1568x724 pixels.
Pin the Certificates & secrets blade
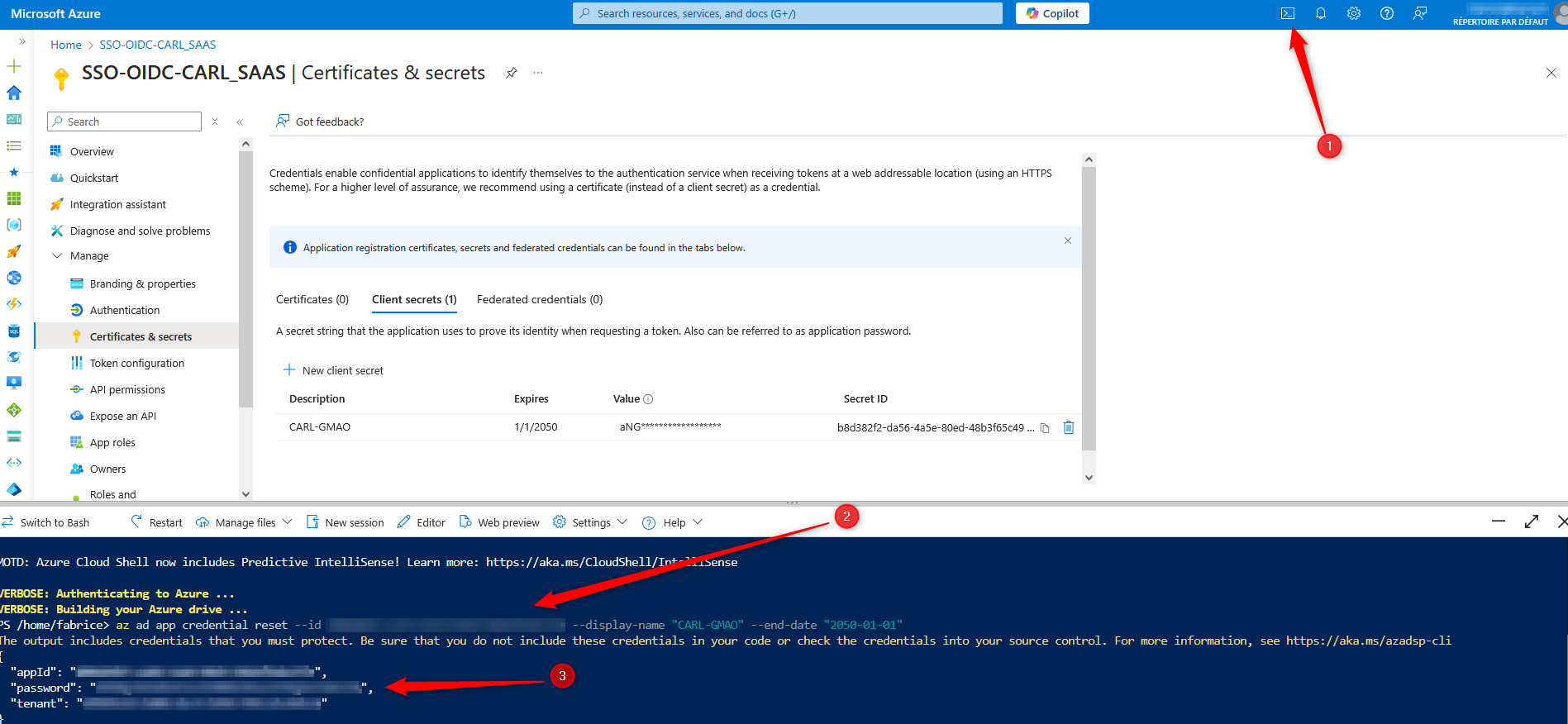[512, 73]
